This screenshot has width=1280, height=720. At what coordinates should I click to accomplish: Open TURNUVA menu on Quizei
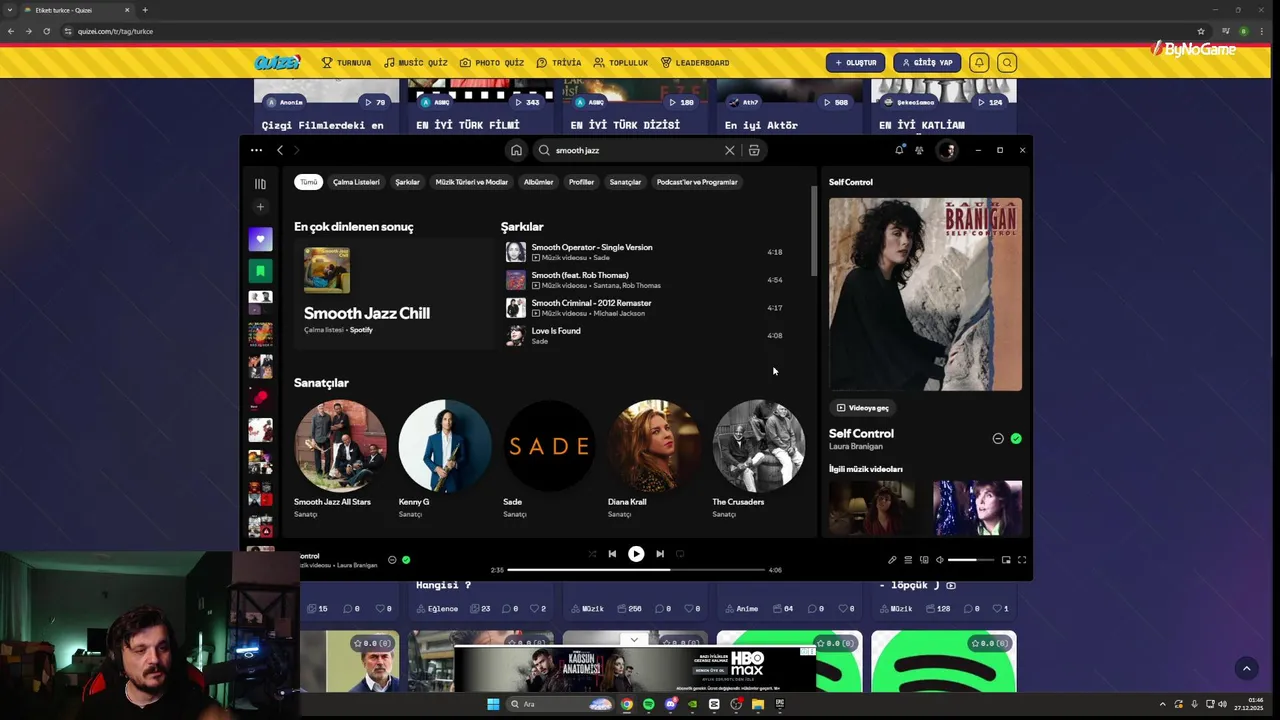pos(346,63)
